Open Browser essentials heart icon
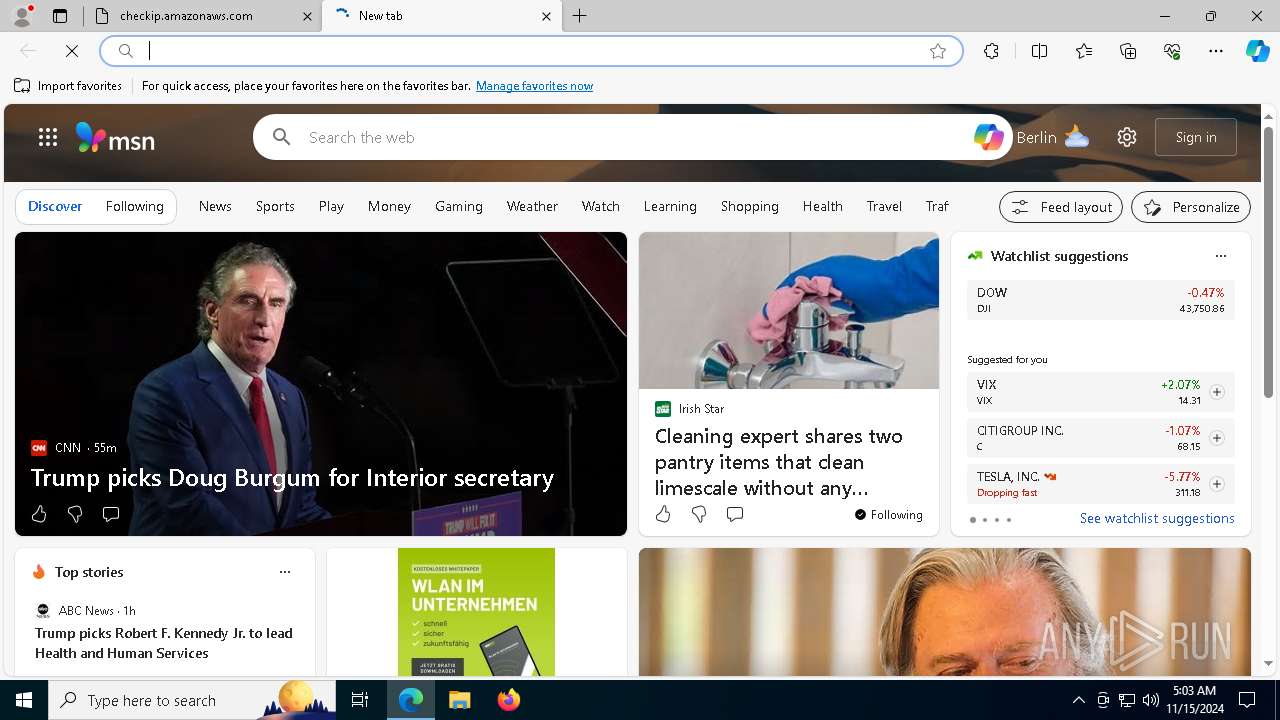This screenshot has height=720, width=1280. [x=1172, y=51]
